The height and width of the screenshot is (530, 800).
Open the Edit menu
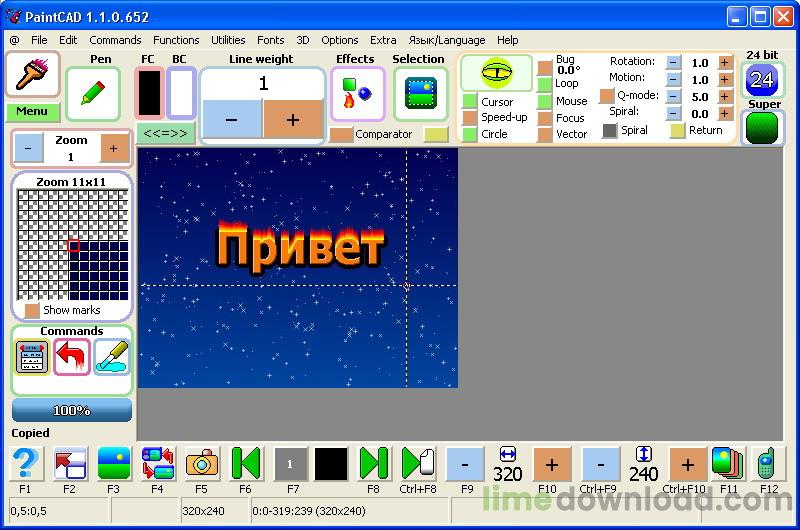tap(68, 40)
